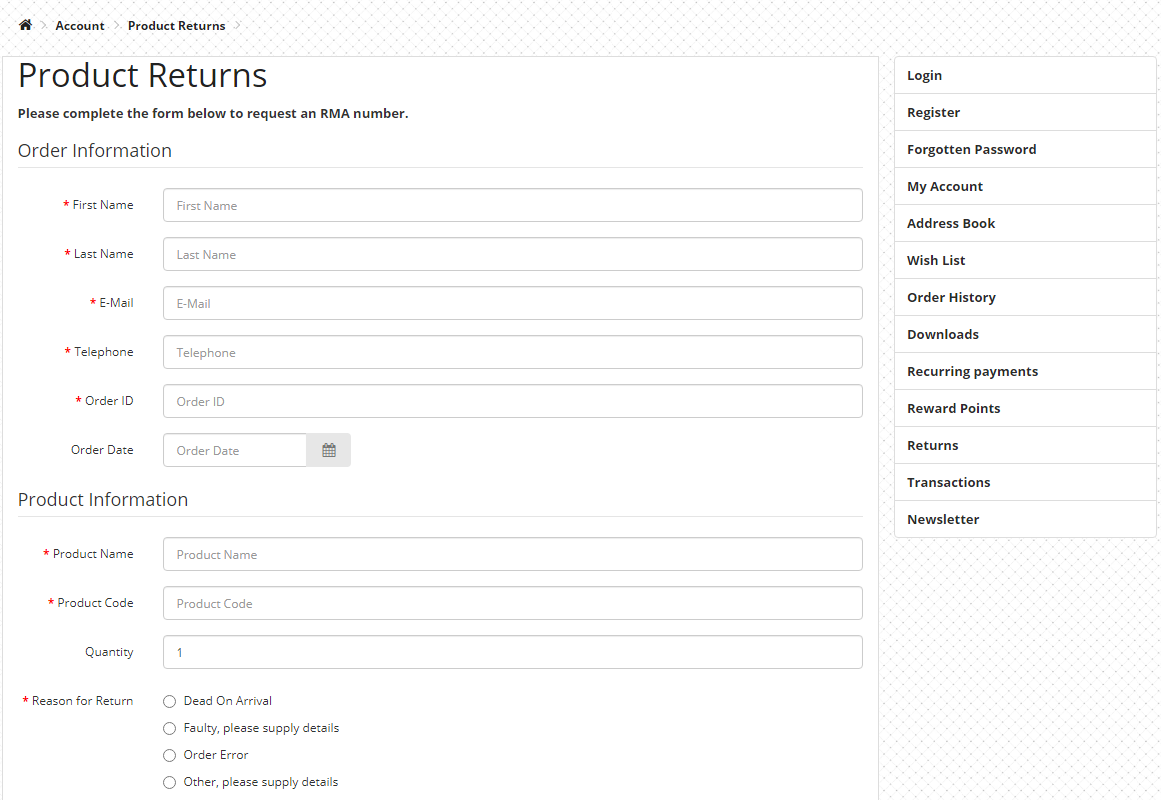The height and width of the screenshot is (800, 1161).
Task: Navigate to Newsletter in sidebar
Action: click(943, 519)
